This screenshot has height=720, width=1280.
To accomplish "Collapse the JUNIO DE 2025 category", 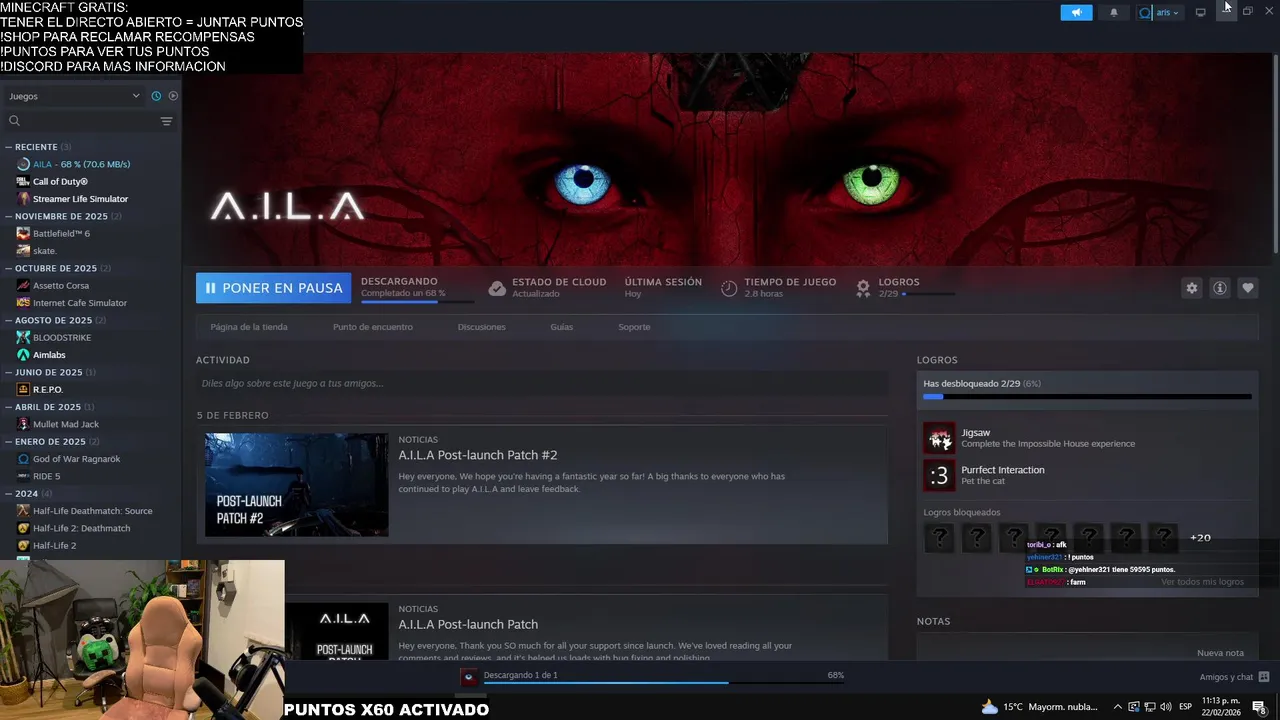I will [x=50, y=372].
